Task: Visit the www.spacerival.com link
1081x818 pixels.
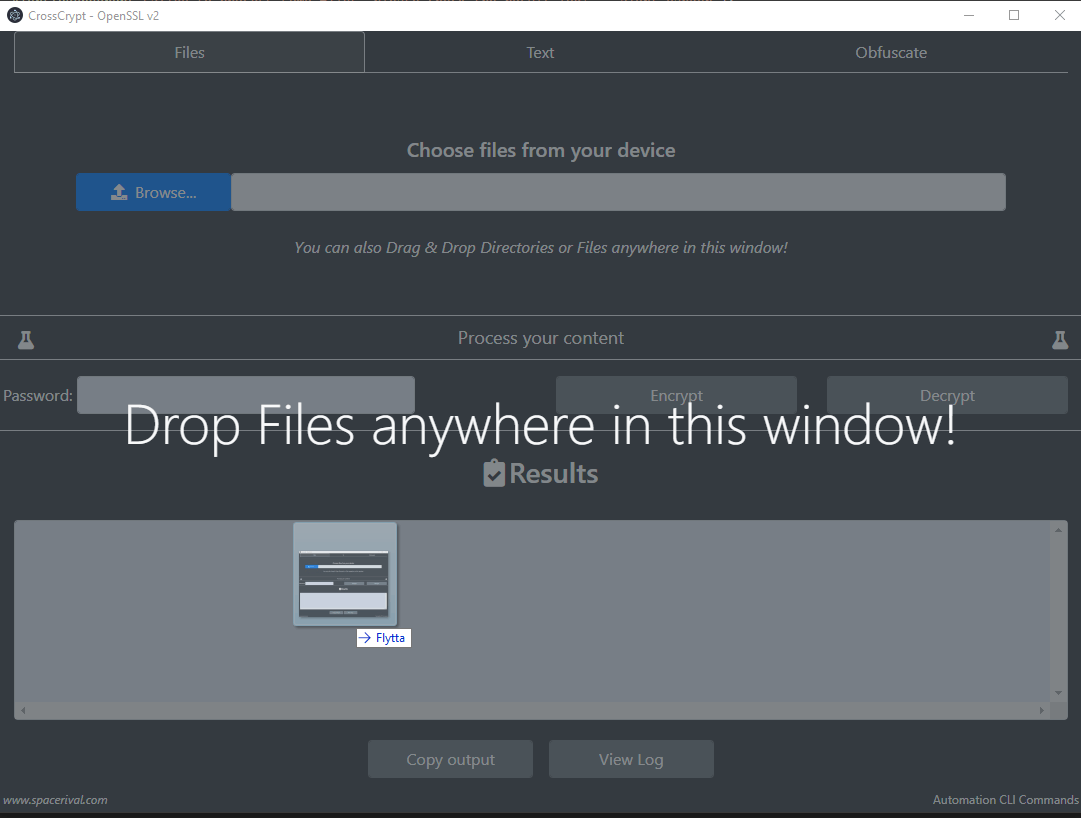Action: tap(55, 800)
